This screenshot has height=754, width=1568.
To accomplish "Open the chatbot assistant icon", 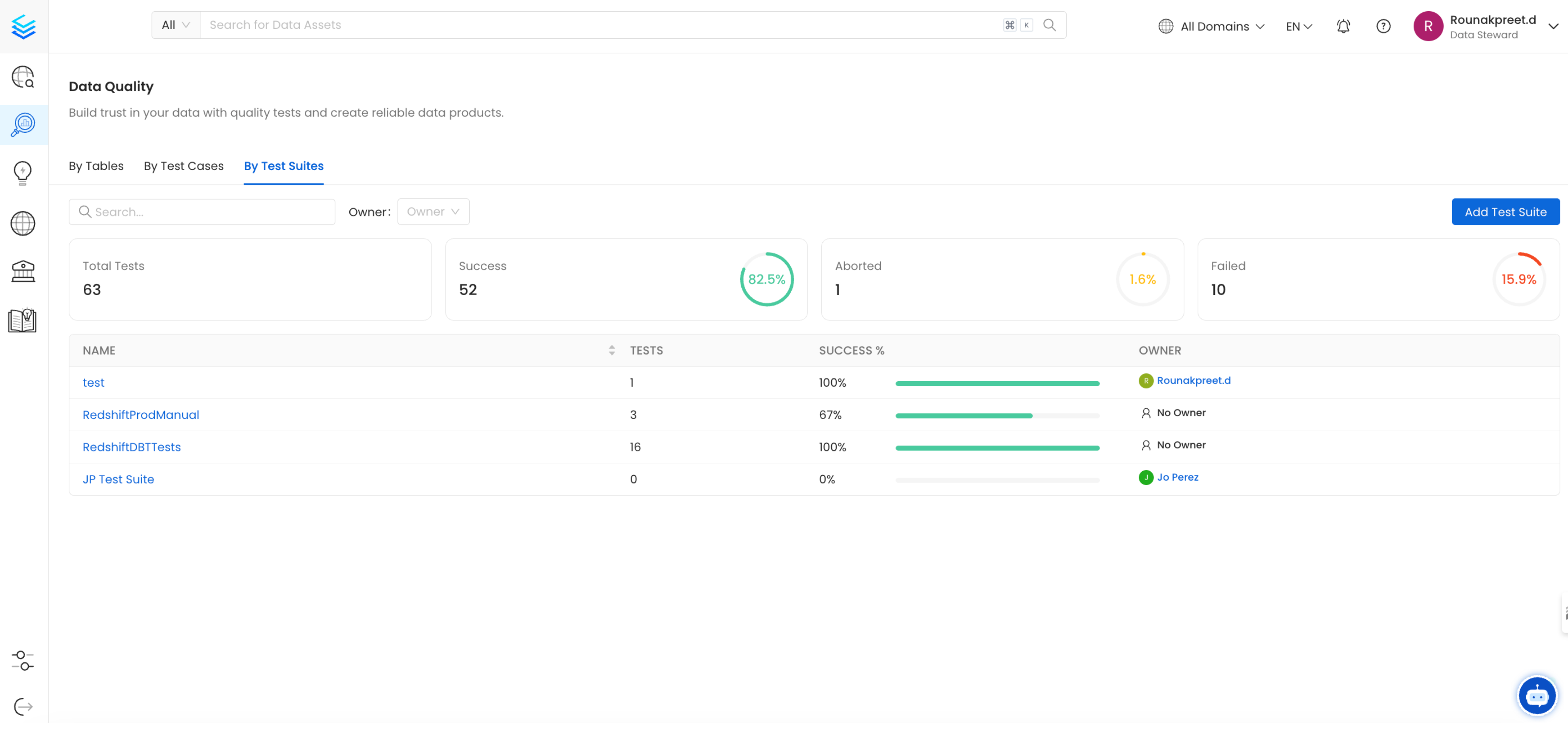I will point(1537,695).
